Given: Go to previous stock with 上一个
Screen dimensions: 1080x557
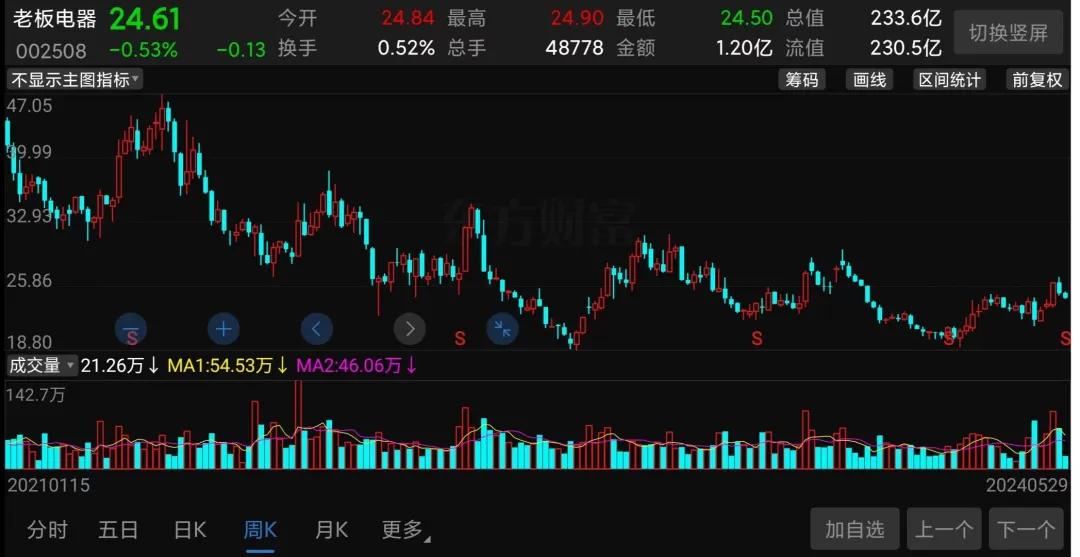Looking at the screenshot, I should coord(944,529).
